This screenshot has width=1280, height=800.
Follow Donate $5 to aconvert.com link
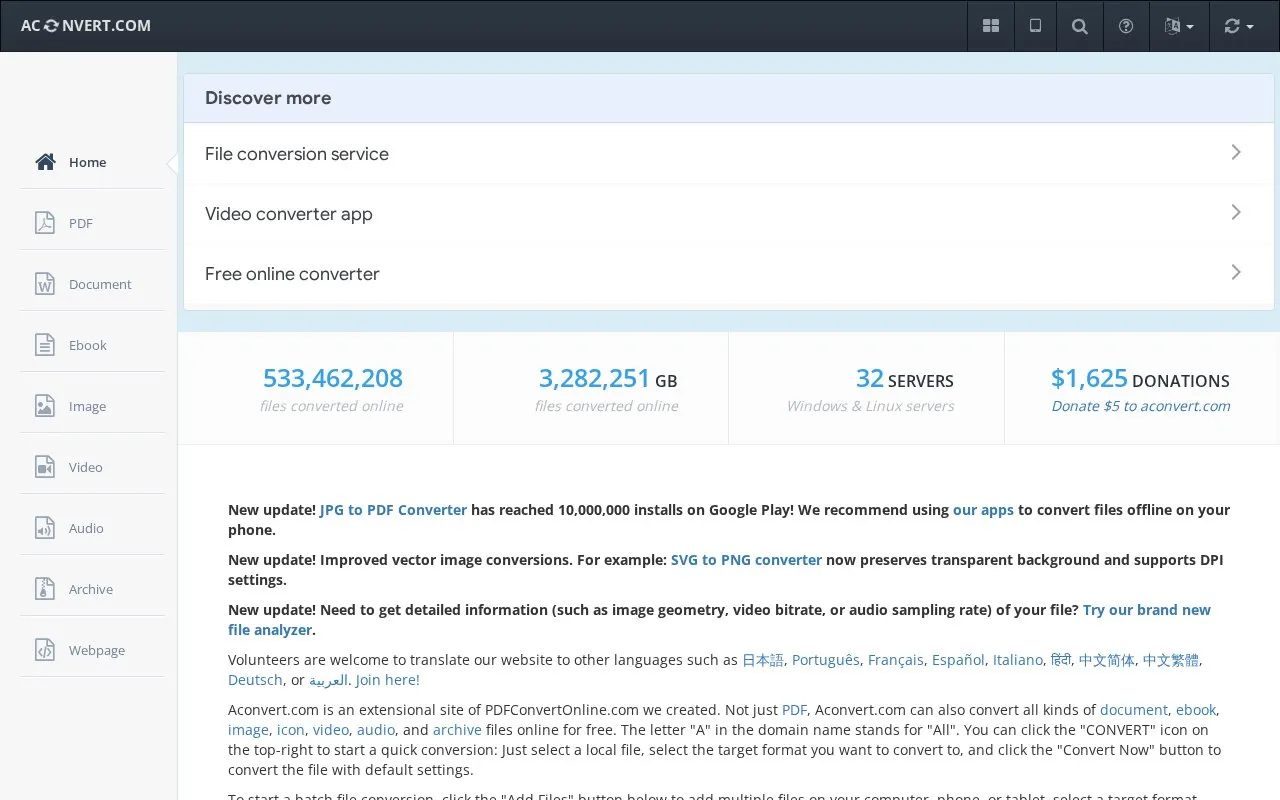coord(1141,406)
